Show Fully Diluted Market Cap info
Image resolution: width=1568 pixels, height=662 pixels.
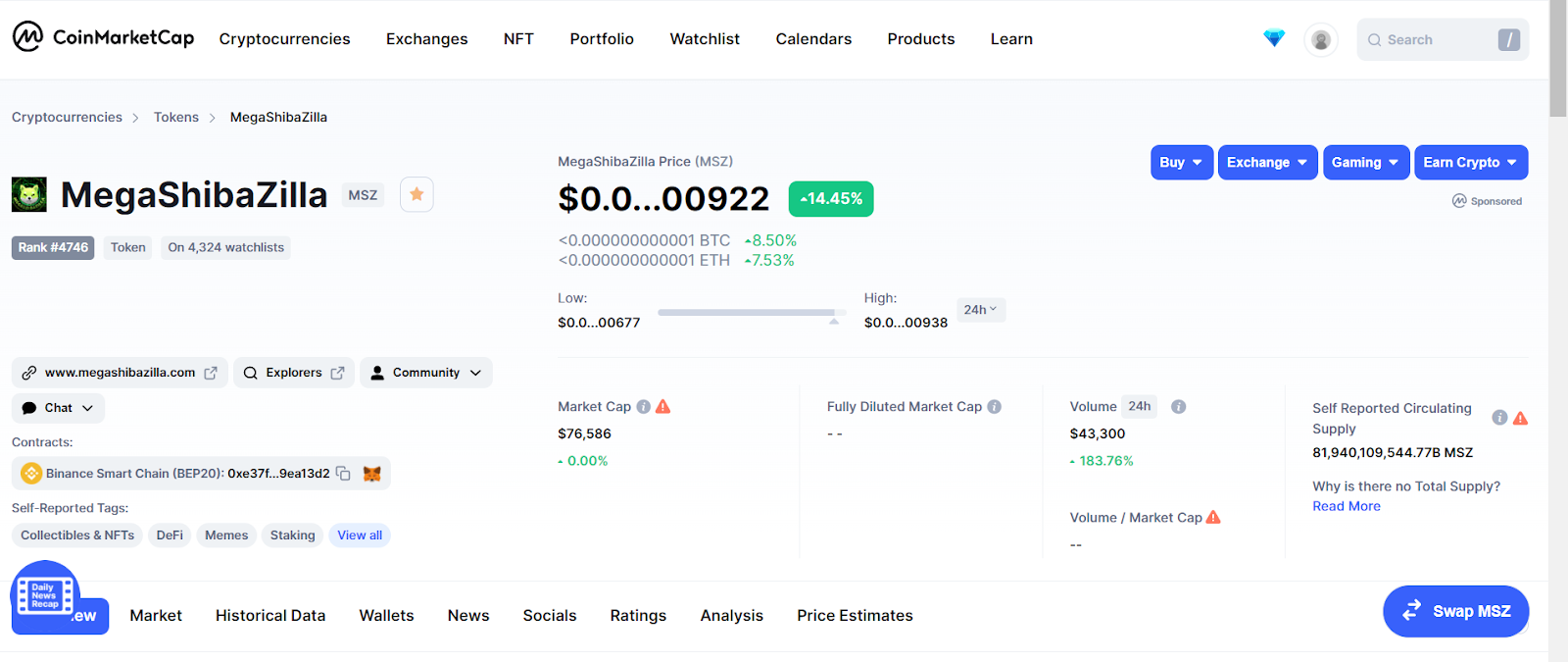(x=994, y=406)
